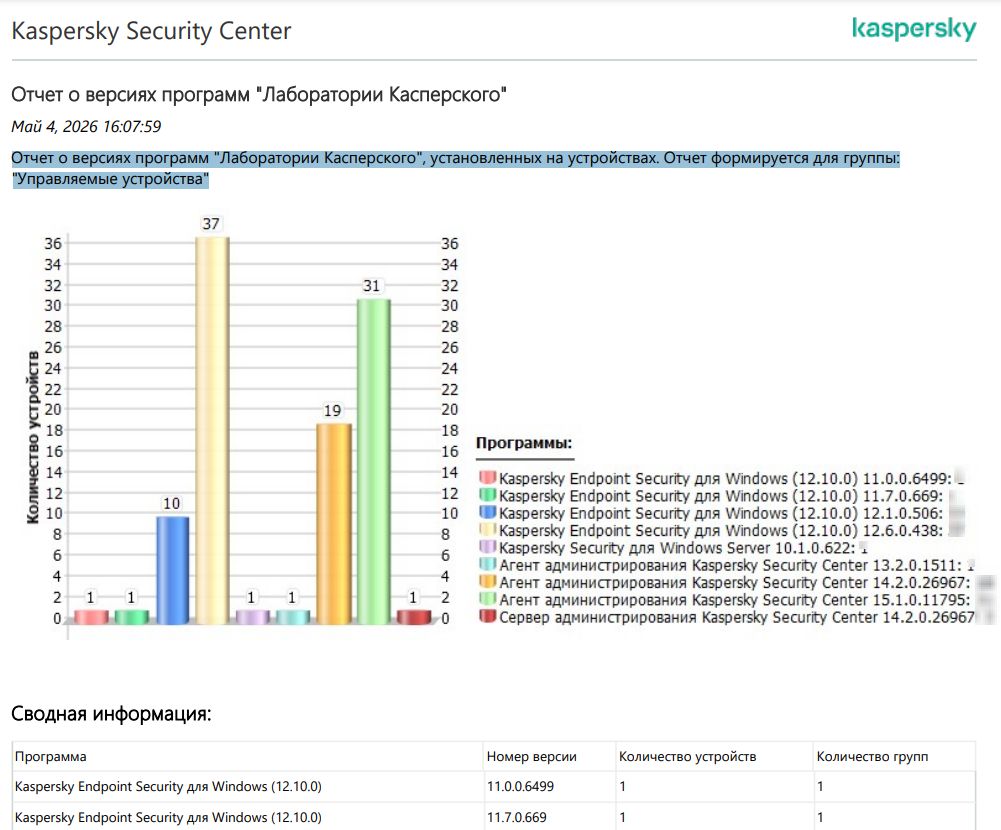Click the 31 value label above the green bar
This screenshot has height=830, width=1001.
(x=372, y=286)
